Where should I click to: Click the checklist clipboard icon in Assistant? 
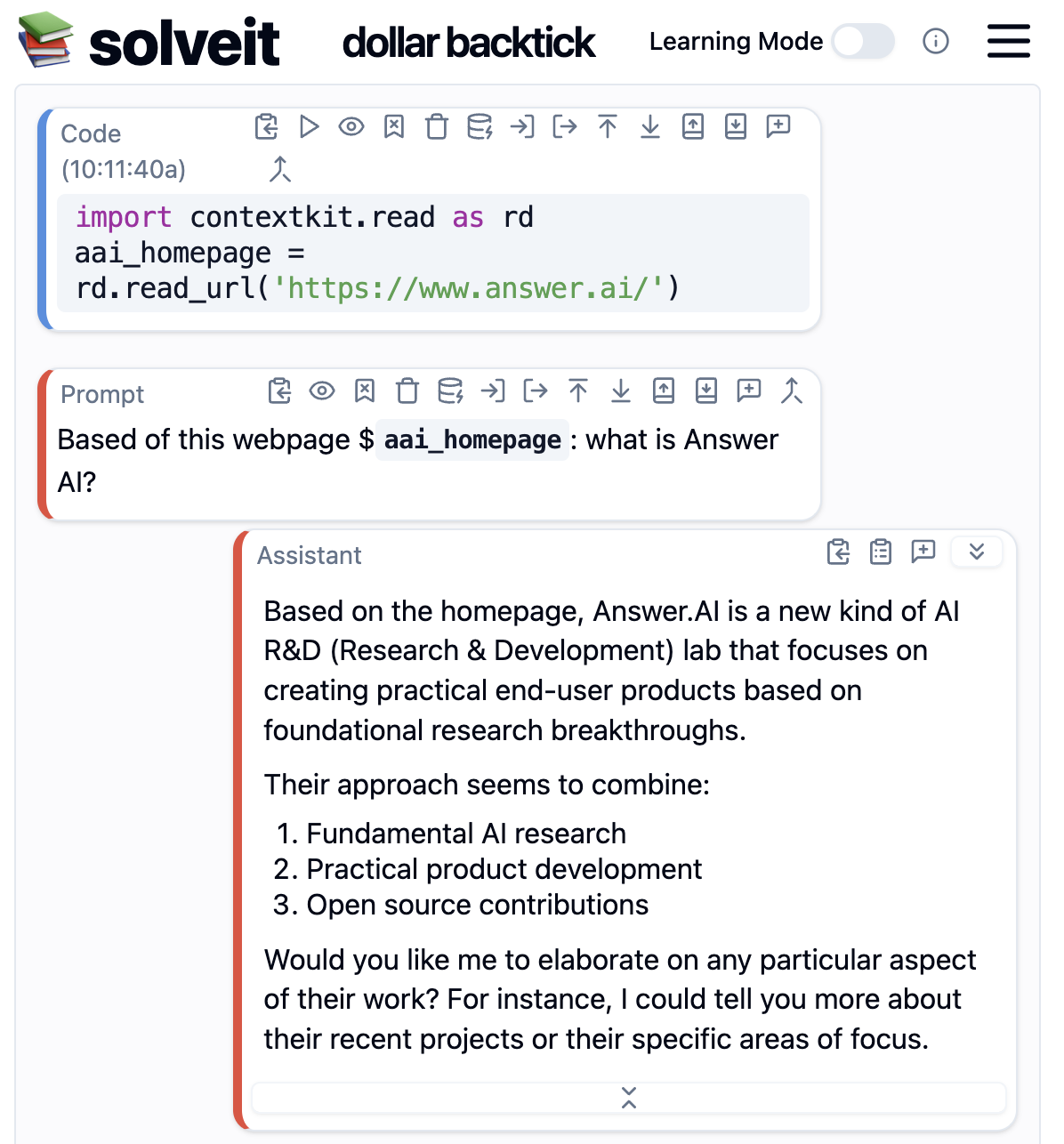click(x=881, y=552)
